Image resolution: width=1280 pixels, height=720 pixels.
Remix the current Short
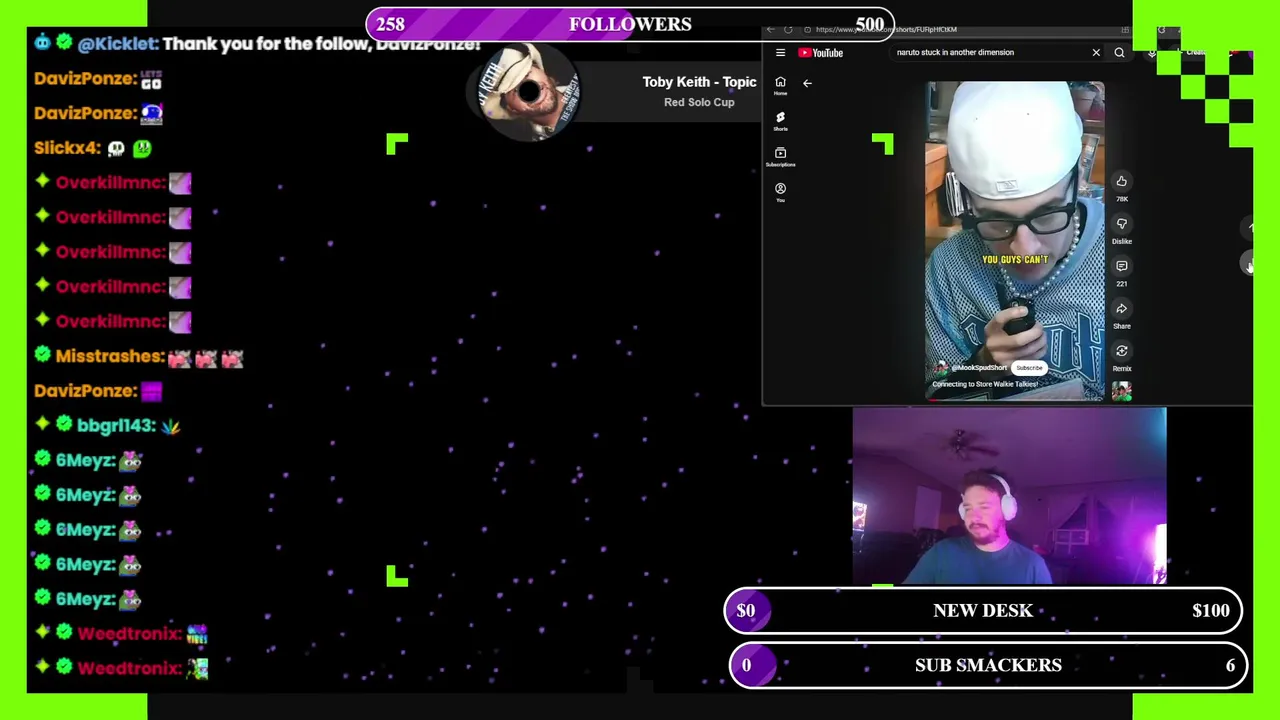tap(1121, 352)
